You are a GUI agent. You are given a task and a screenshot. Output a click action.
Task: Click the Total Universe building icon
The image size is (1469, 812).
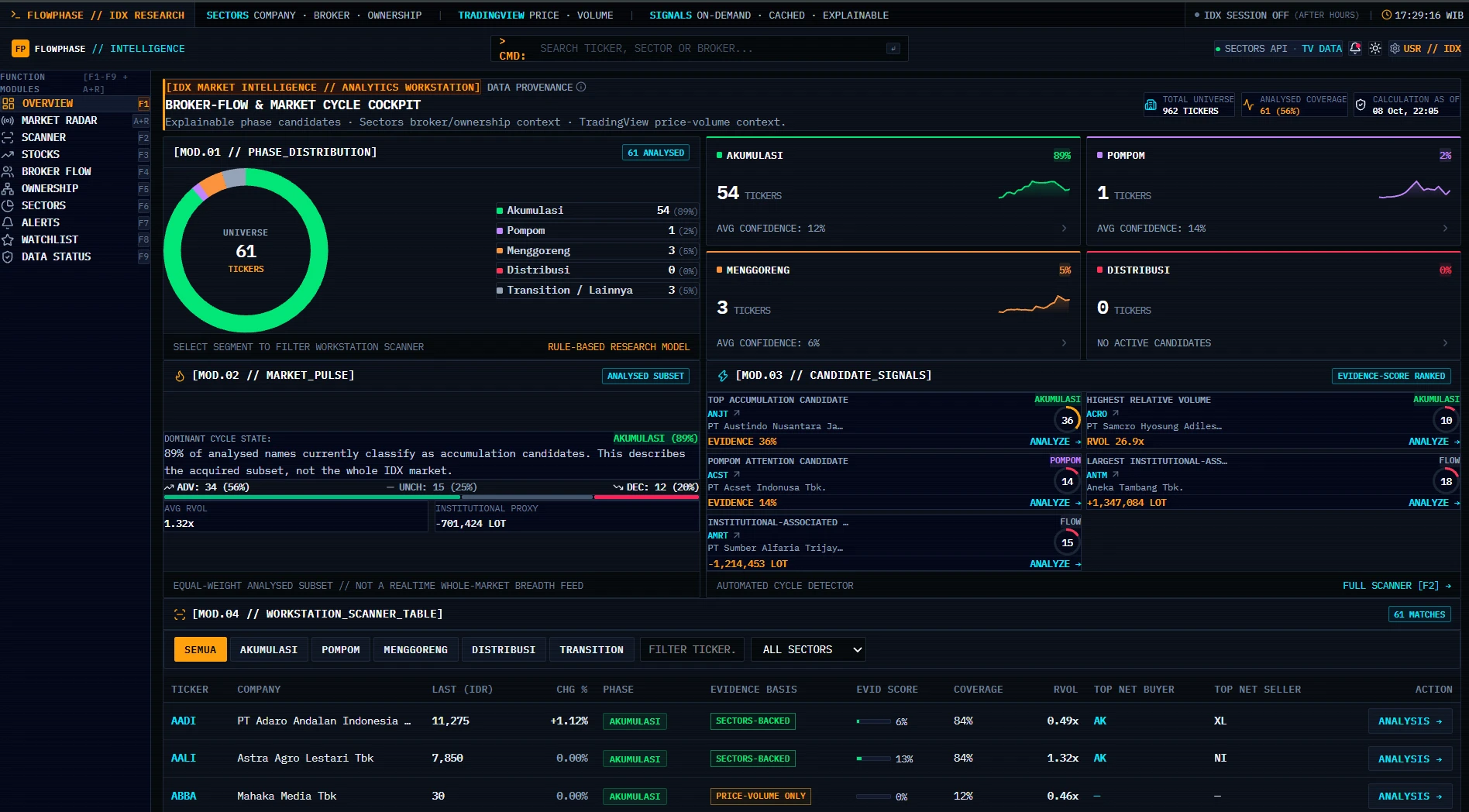[1151, 105]
